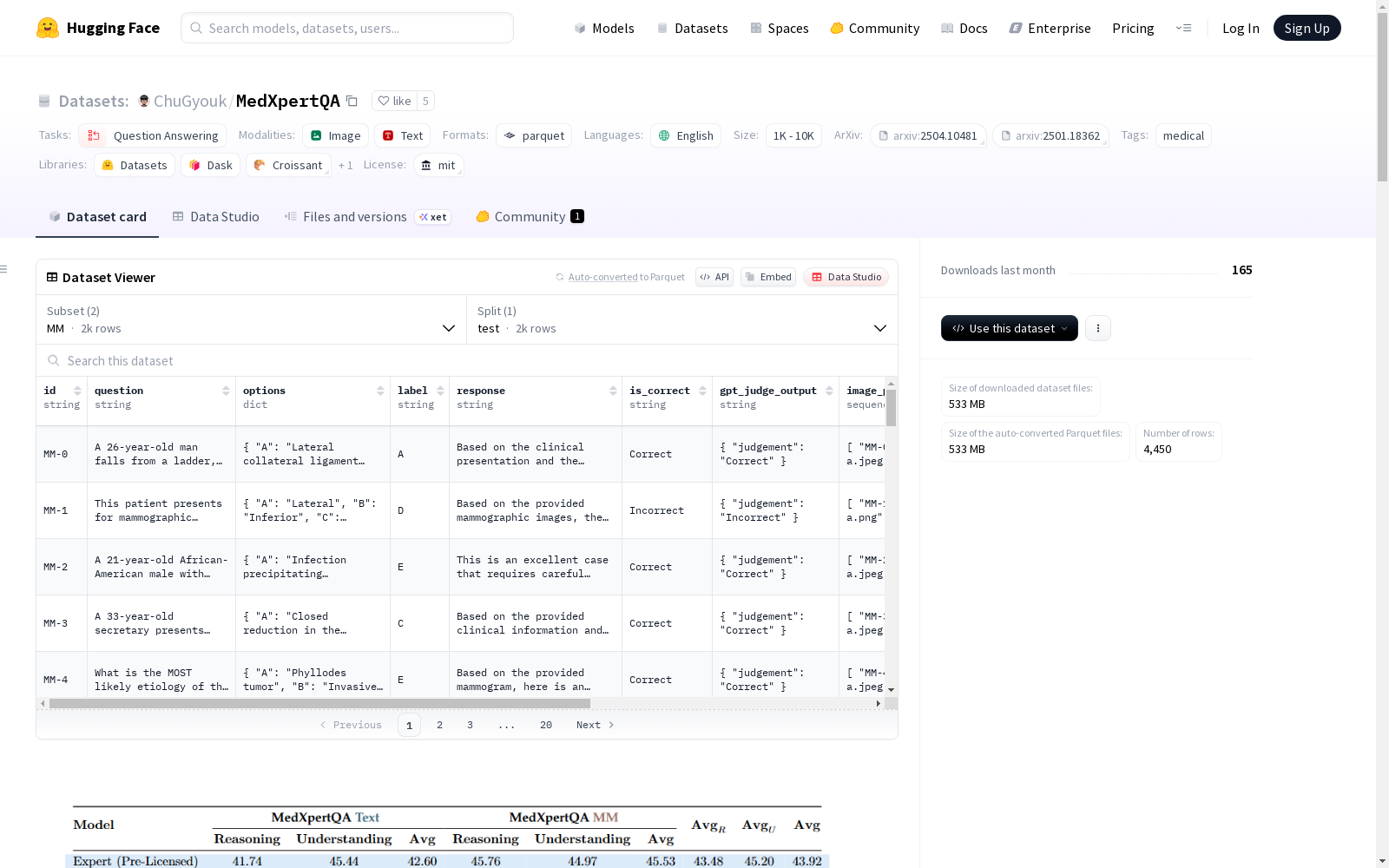
Task: Open the Dask library tag
Action: point(210,165)
